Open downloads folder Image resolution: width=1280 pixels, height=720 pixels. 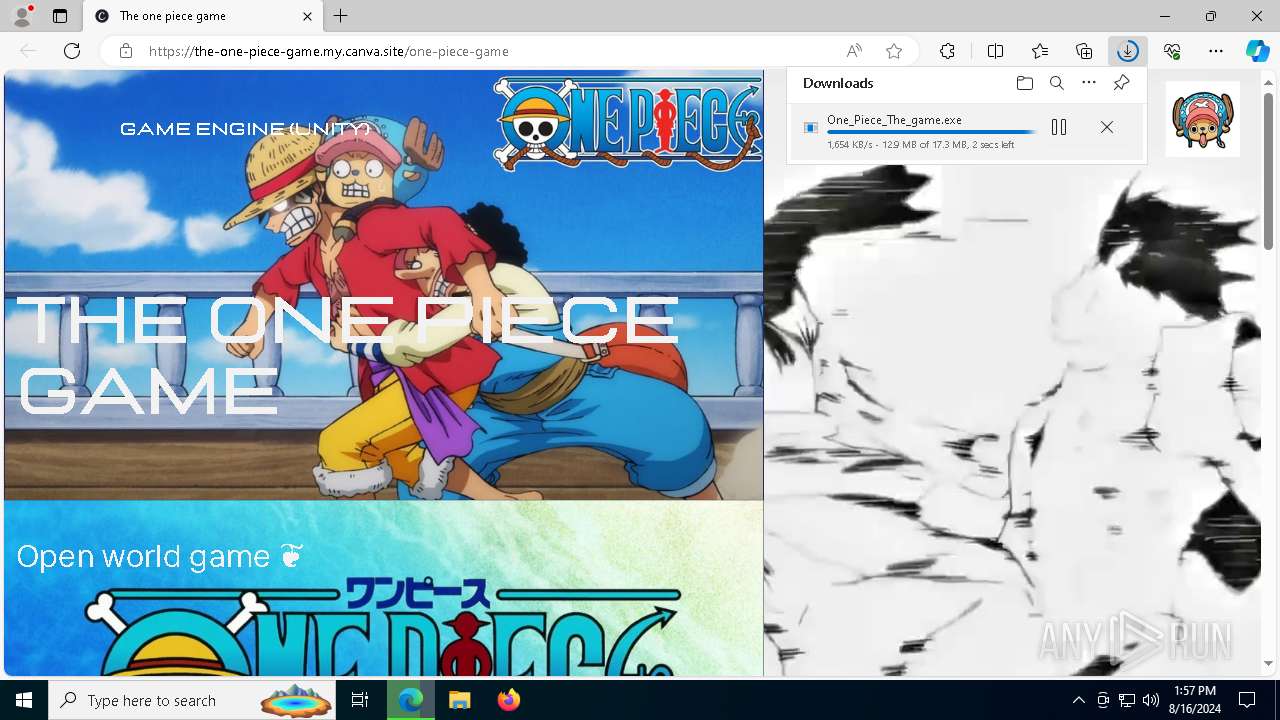coord(1024,83)
